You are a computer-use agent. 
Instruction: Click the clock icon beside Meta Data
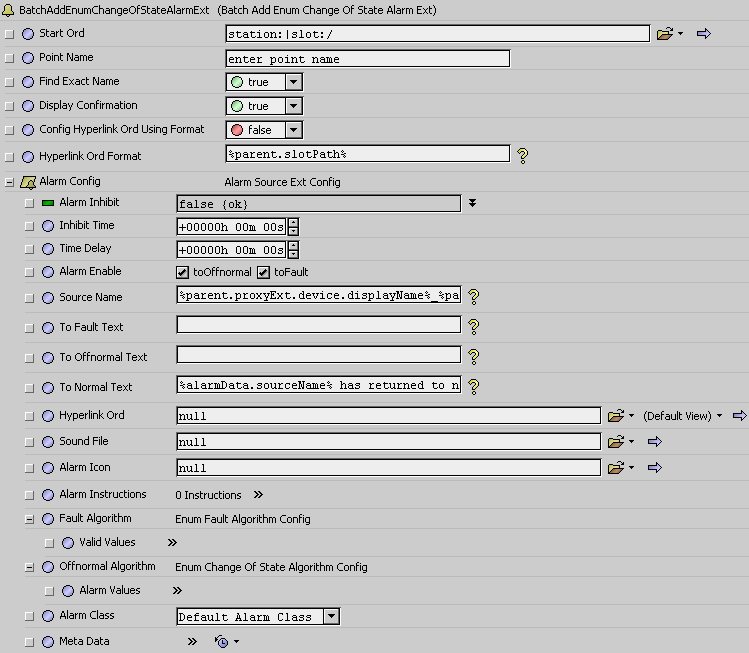pyautogui.click(x=222, y=641)
